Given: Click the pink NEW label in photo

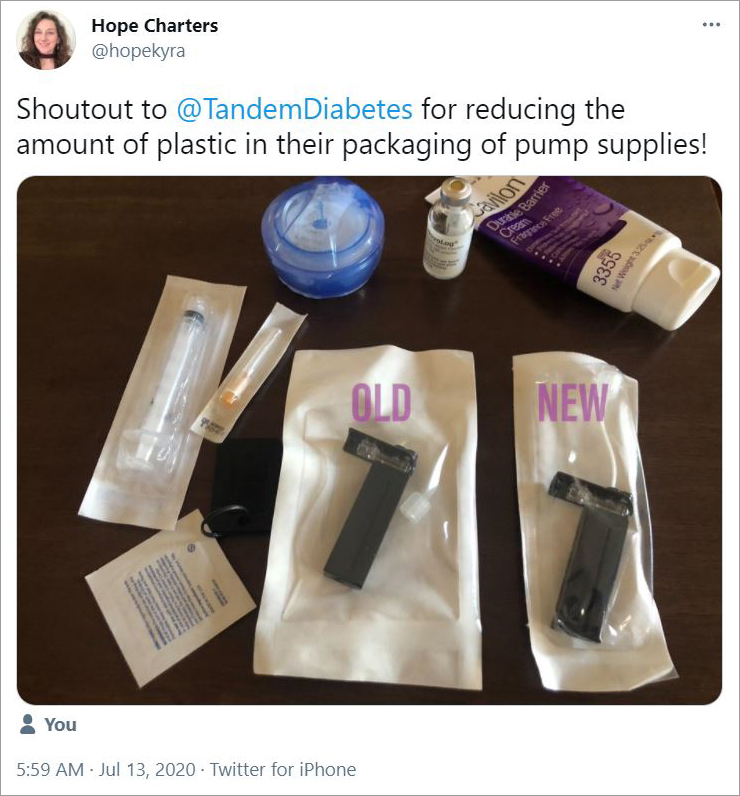Looking at the screenshot, I should [x=573, y=402].
